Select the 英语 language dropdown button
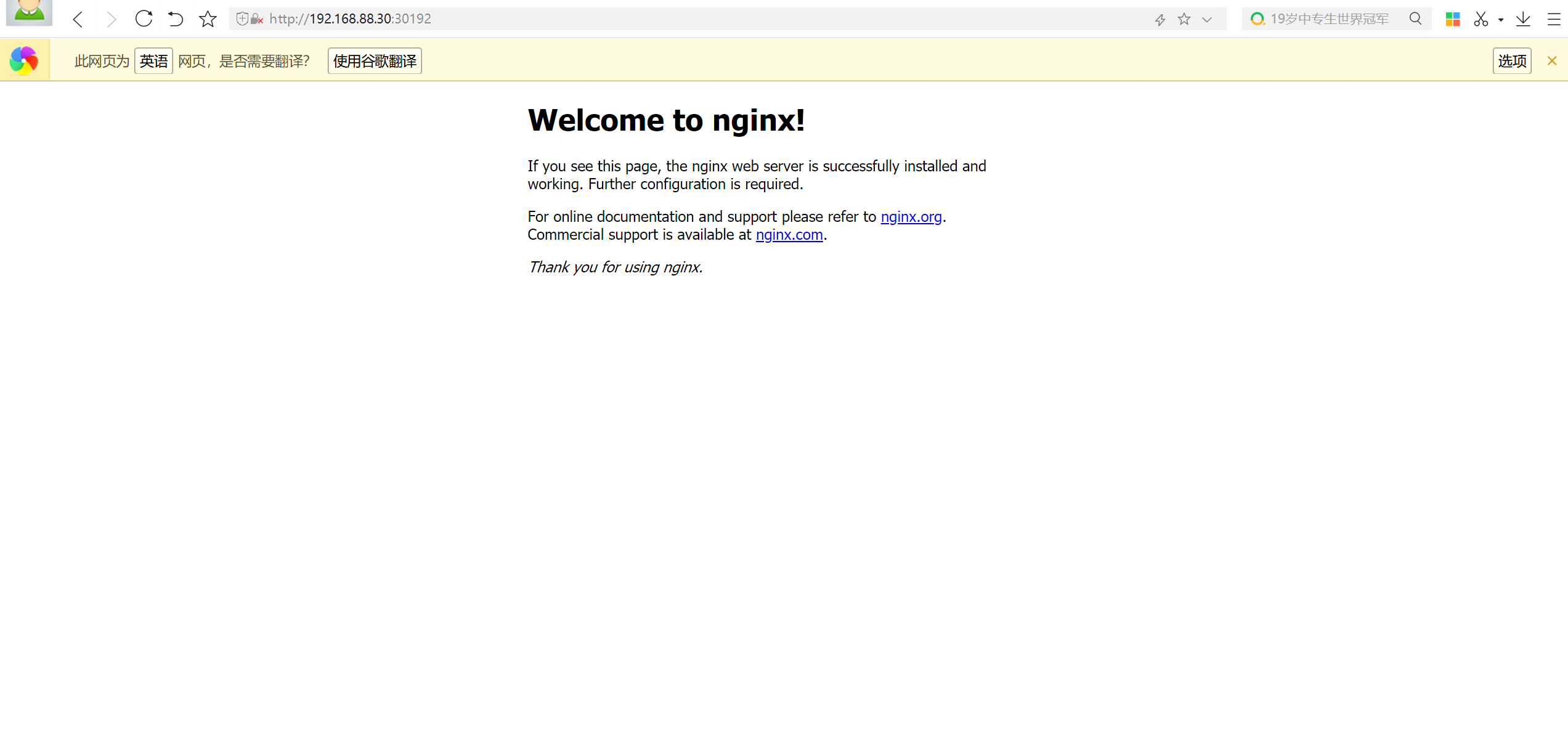The height and width of the screenshot is (729, 1568). [x=153, y=61]
